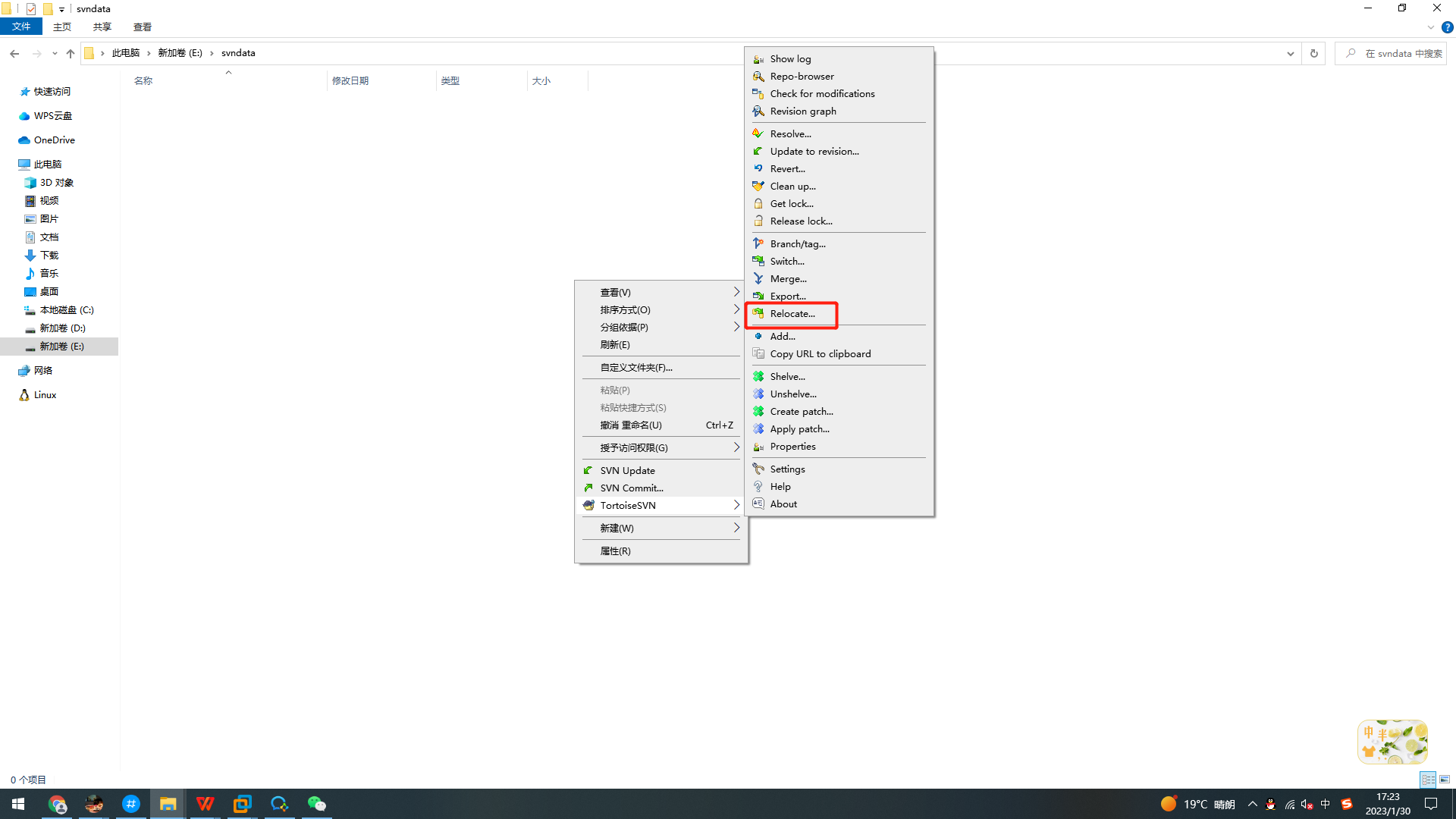Click the Revision graph icon
1456x819 pixels.
758,111
